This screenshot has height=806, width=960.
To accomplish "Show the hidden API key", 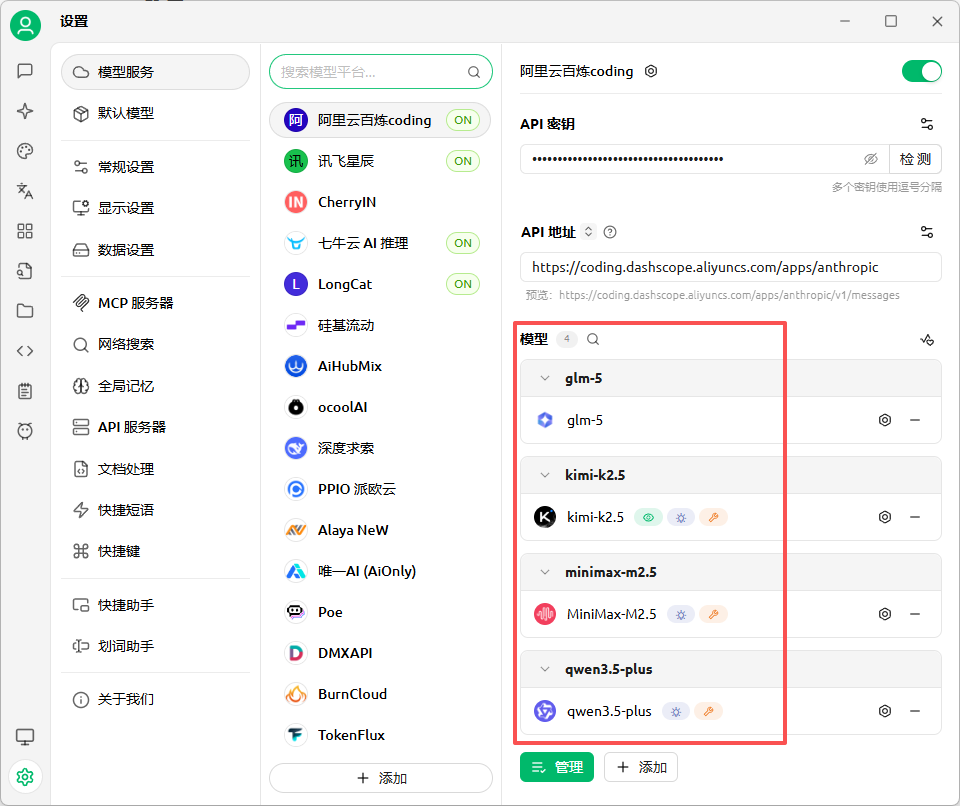I will point(871,159).
